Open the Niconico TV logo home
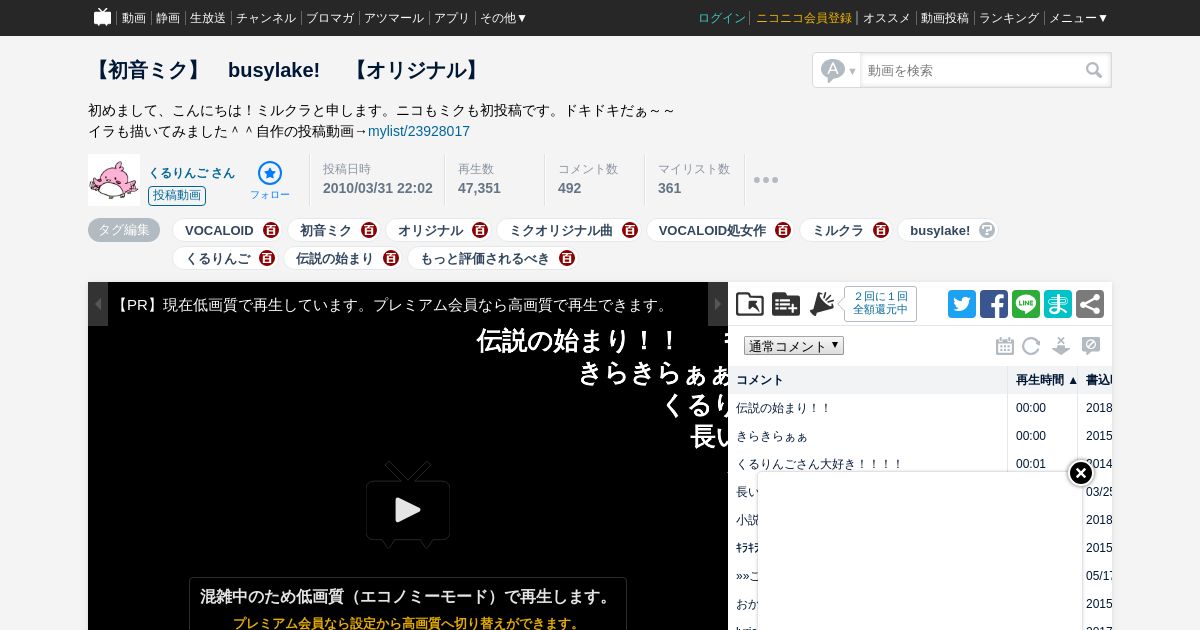1200x630 pixels. click(x=102, y=17)
